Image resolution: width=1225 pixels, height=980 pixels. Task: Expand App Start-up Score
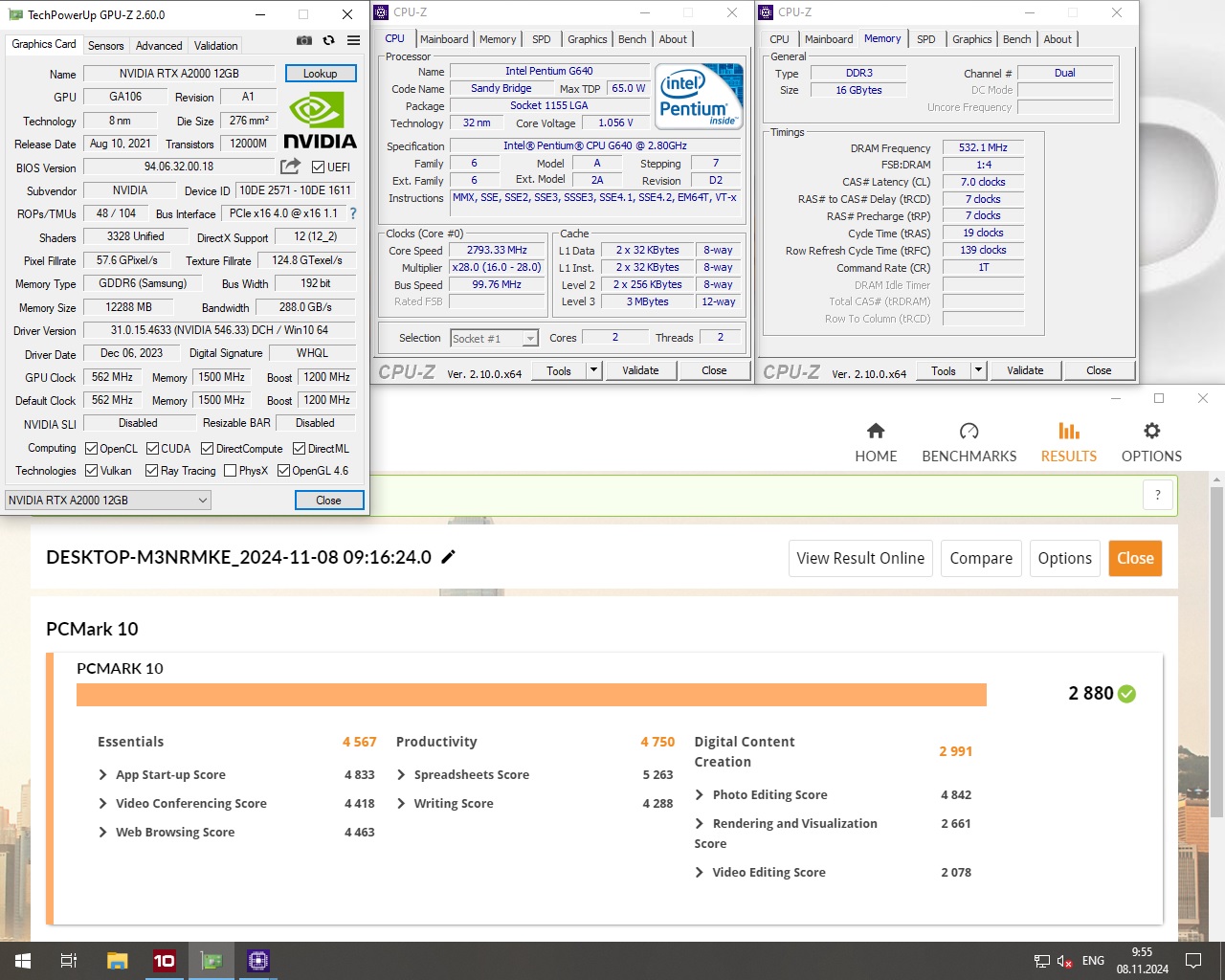(102, 775)
